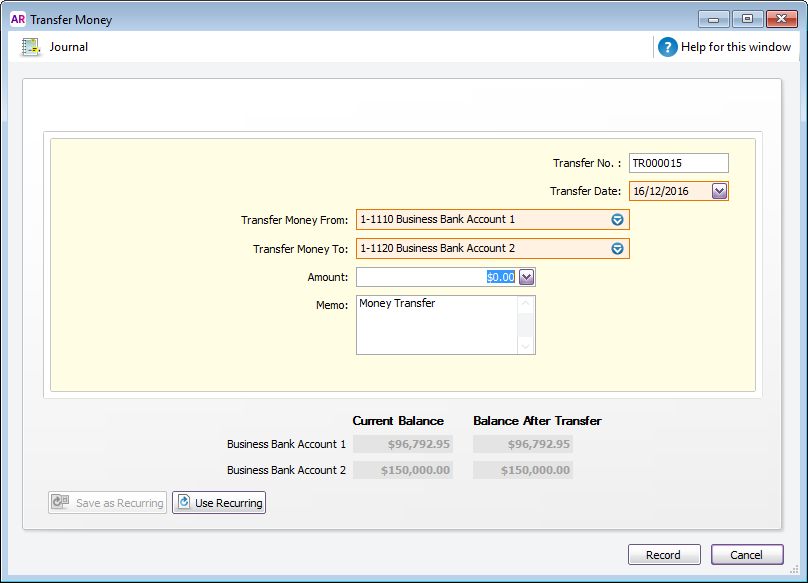Expand the Transfer Money From account list
The width and height of the screenshot is (808, 583).
click(x=617, y=220)
